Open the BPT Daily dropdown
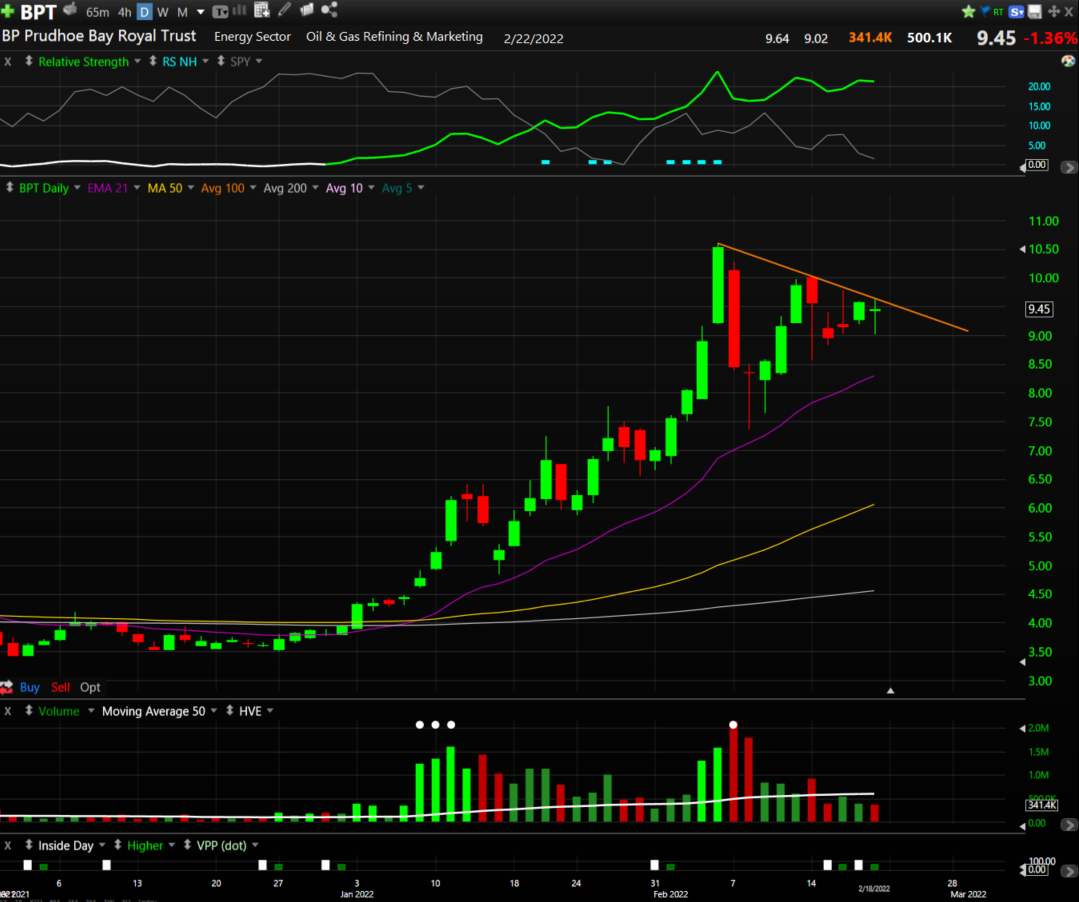Image resolution: width=1079 pixels, height=902 pixels. pyautogui.click(x=77, y=188)
